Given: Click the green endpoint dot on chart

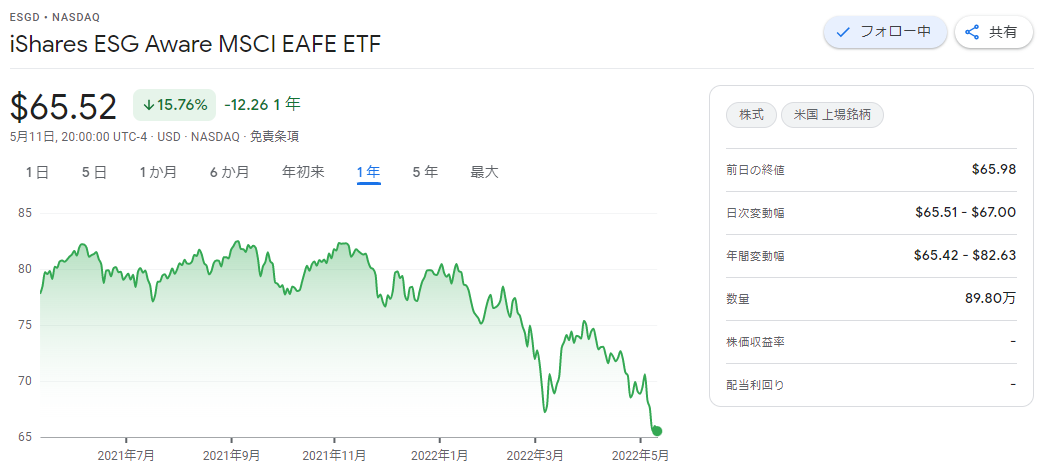Looking at the screenshot, I should tap(657, 431).
